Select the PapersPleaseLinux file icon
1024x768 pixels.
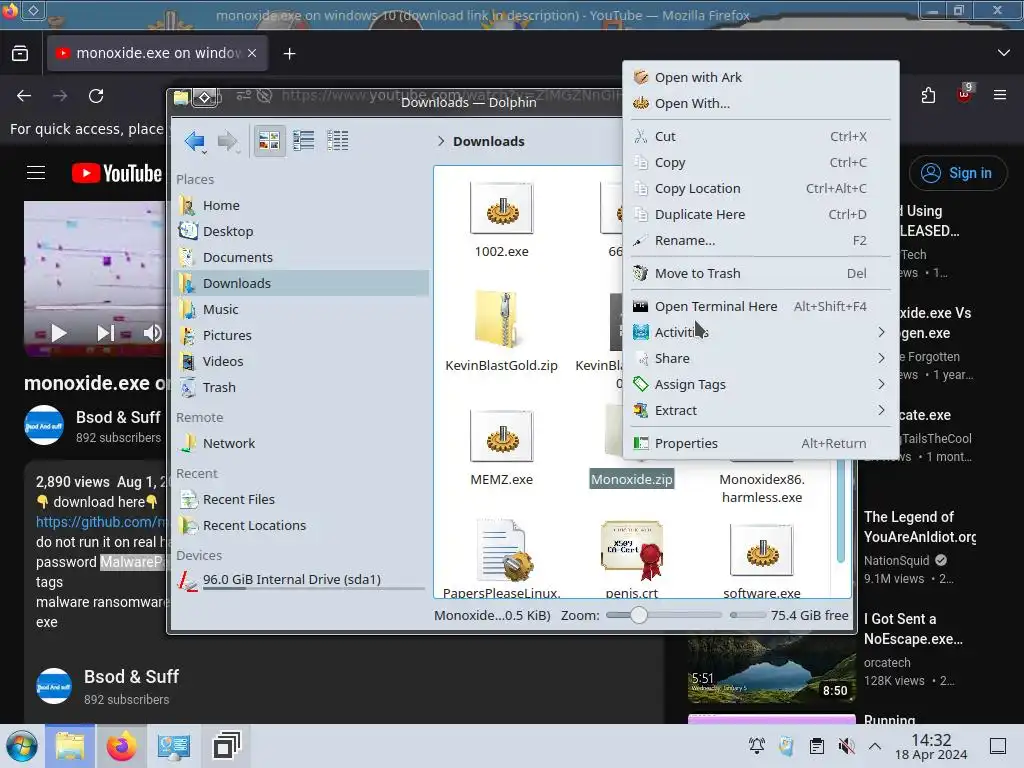pos(505,551)
